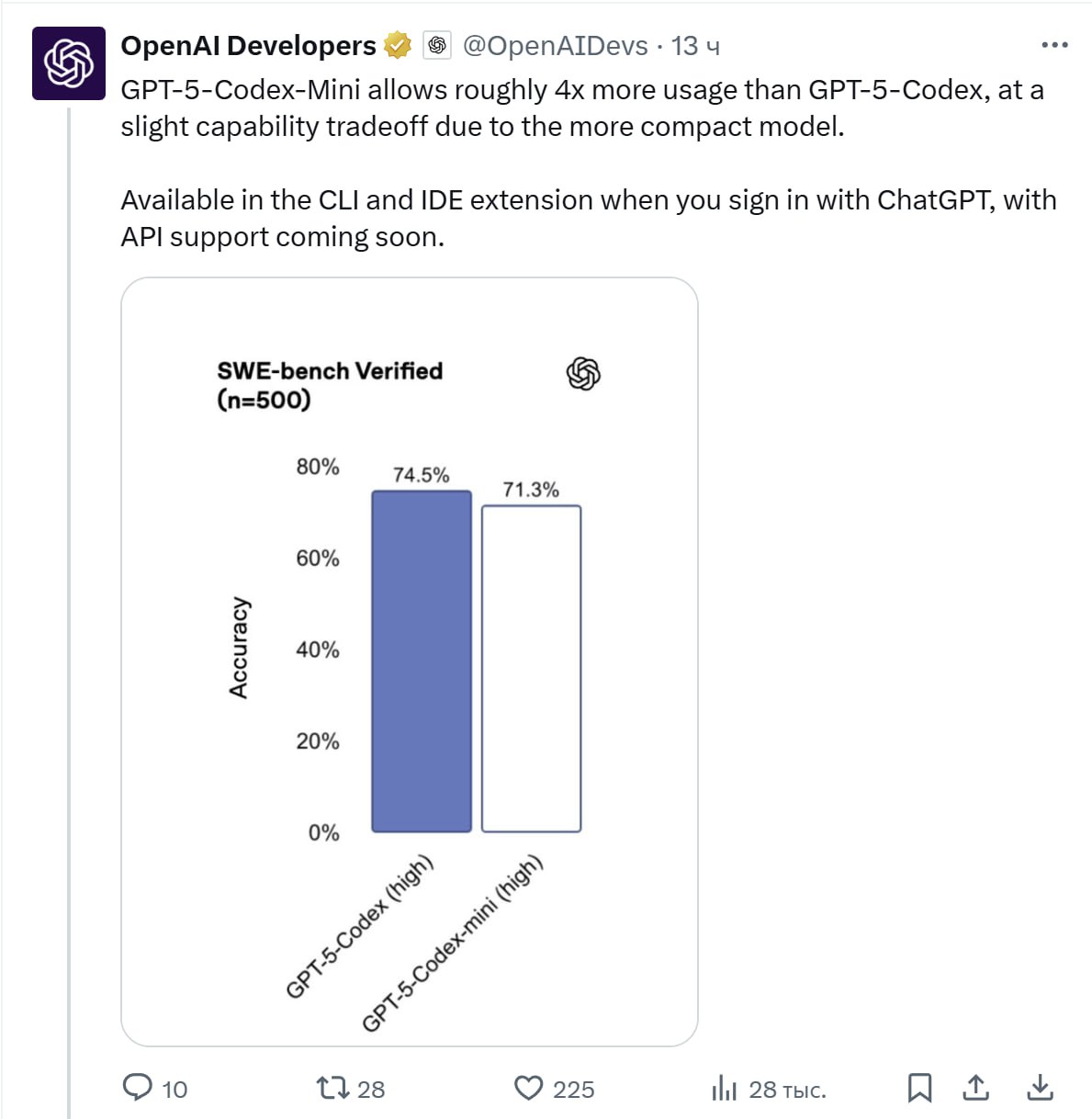Click the 10 replies count
Viewport: 1092px width, 1119px height.
pos(173,1089)
